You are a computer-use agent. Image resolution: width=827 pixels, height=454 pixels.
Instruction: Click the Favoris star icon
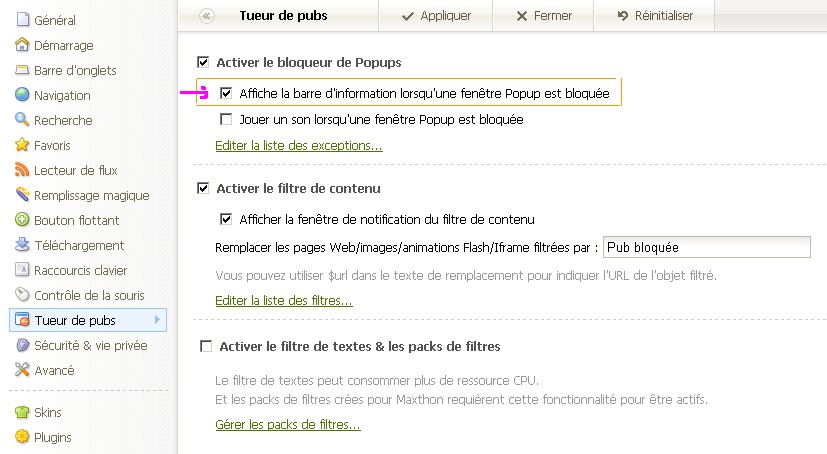(x=22, y=144)
